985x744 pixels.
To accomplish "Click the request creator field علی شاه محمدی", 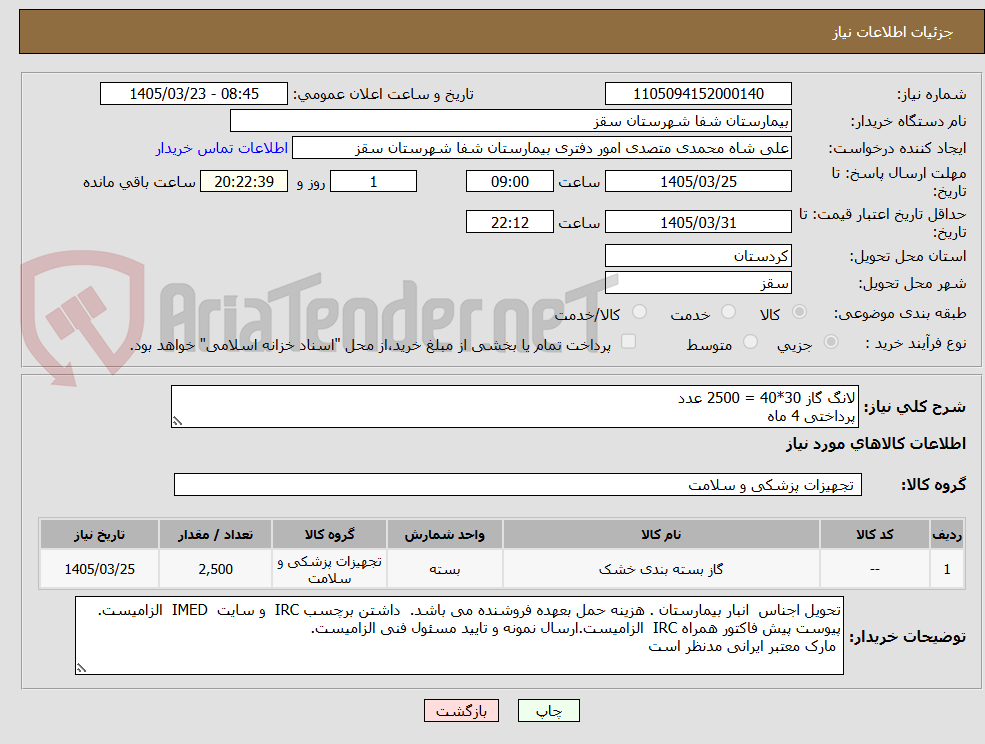I will 541,148.
